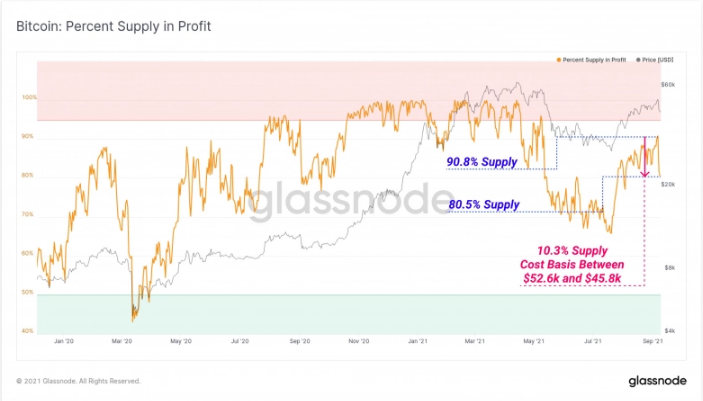
Task: Click the green shaded zone below 50%
Action: click(x=300, y=315)
